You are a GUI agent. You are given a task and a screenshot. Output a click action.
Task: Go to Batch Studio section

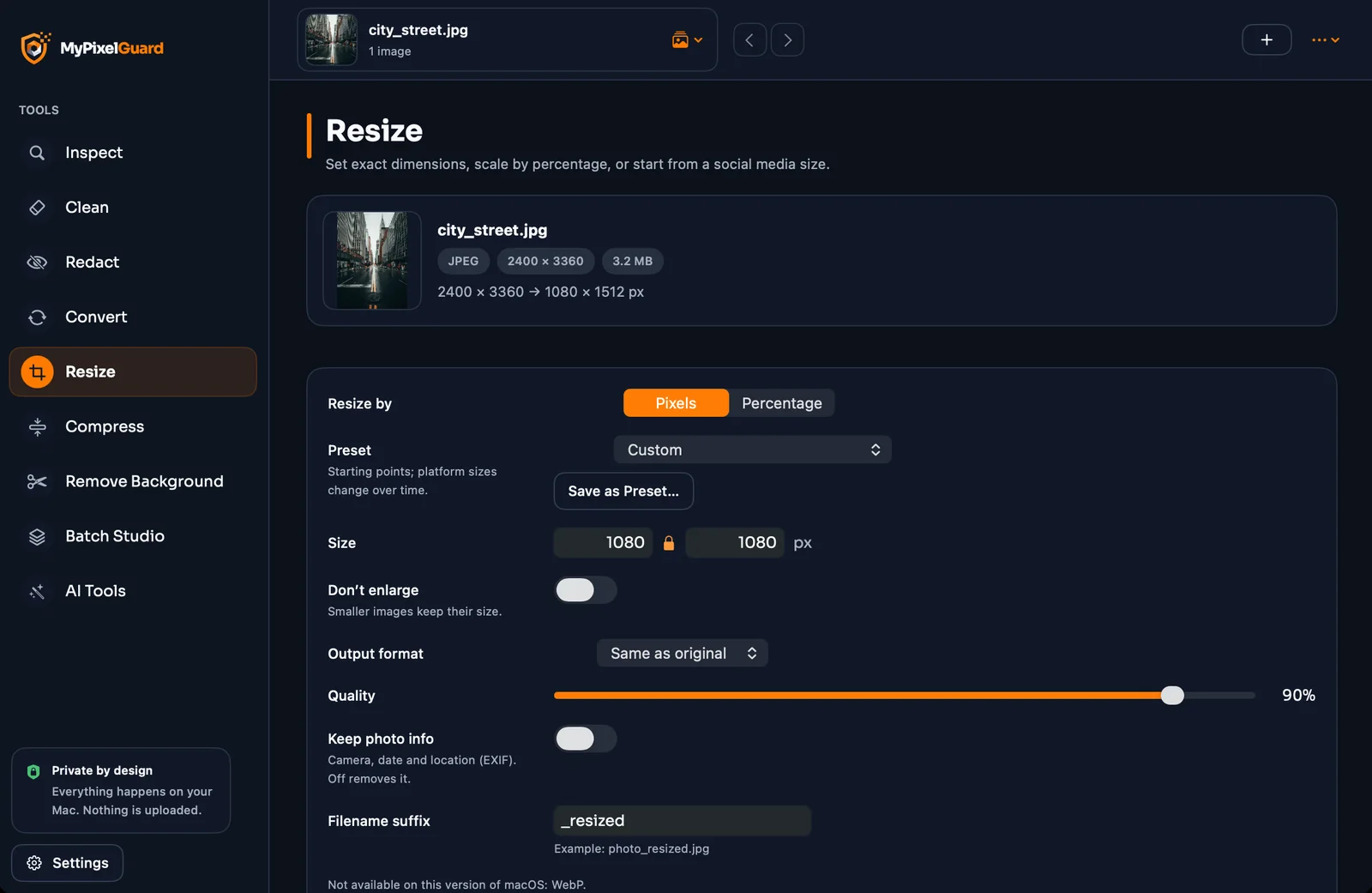point(133,537)
